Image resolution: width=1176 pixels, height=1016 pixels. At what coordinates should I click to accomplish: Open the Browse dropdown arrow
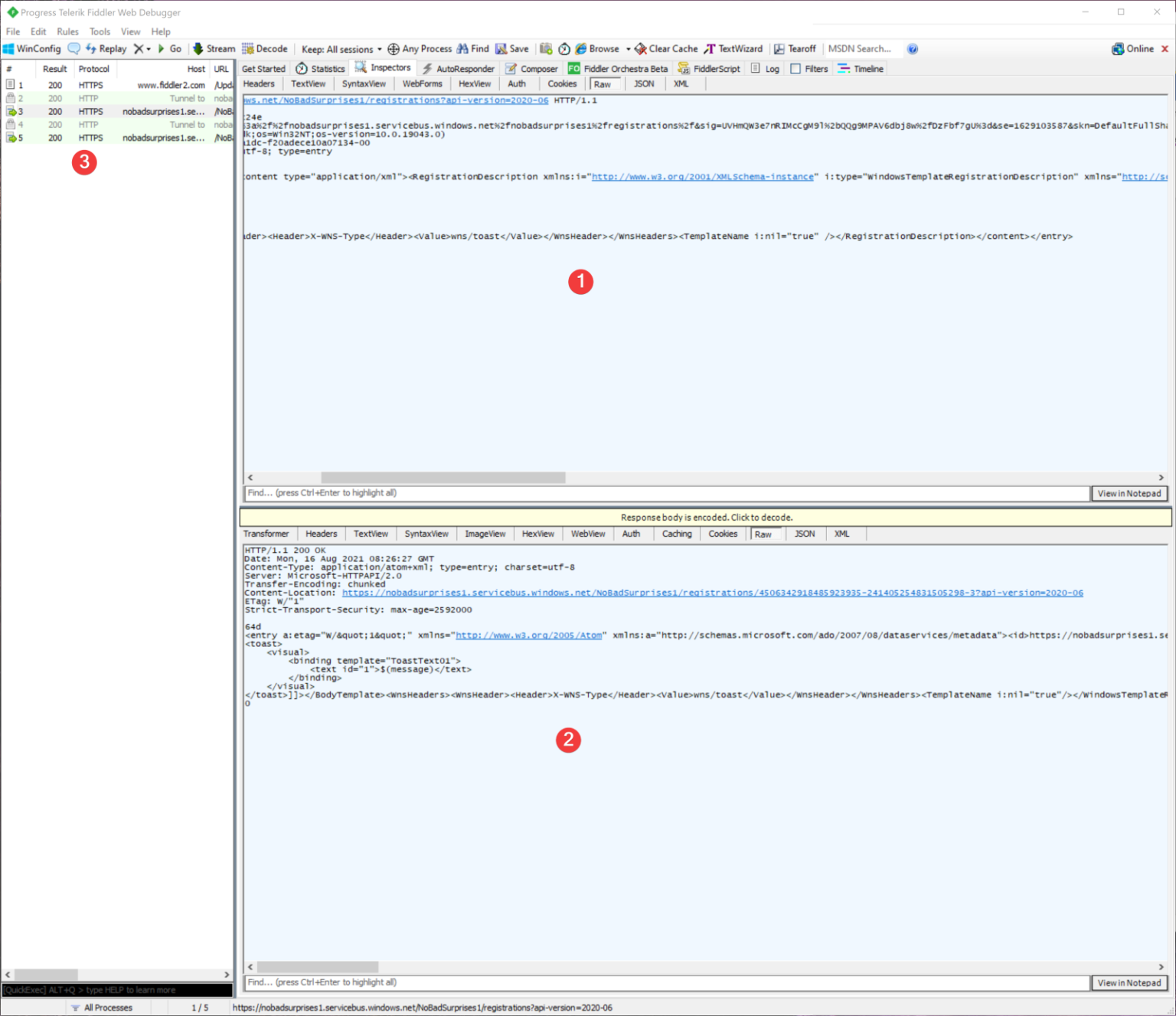(x=628, y=49)
